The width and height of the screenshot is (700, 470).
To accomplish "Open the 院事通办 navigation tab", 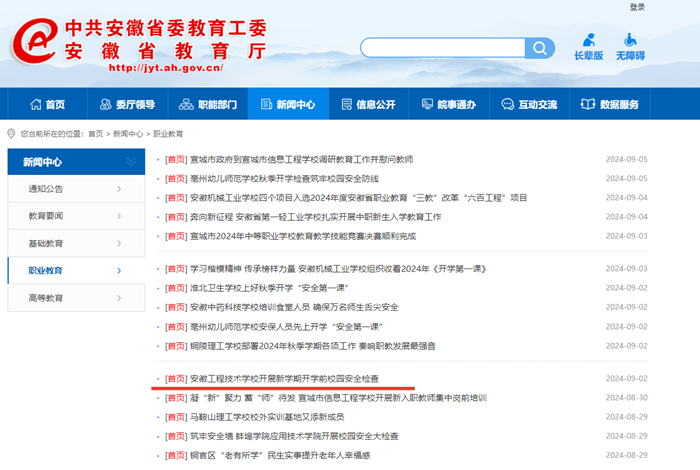I will click(x=449, y=105).
